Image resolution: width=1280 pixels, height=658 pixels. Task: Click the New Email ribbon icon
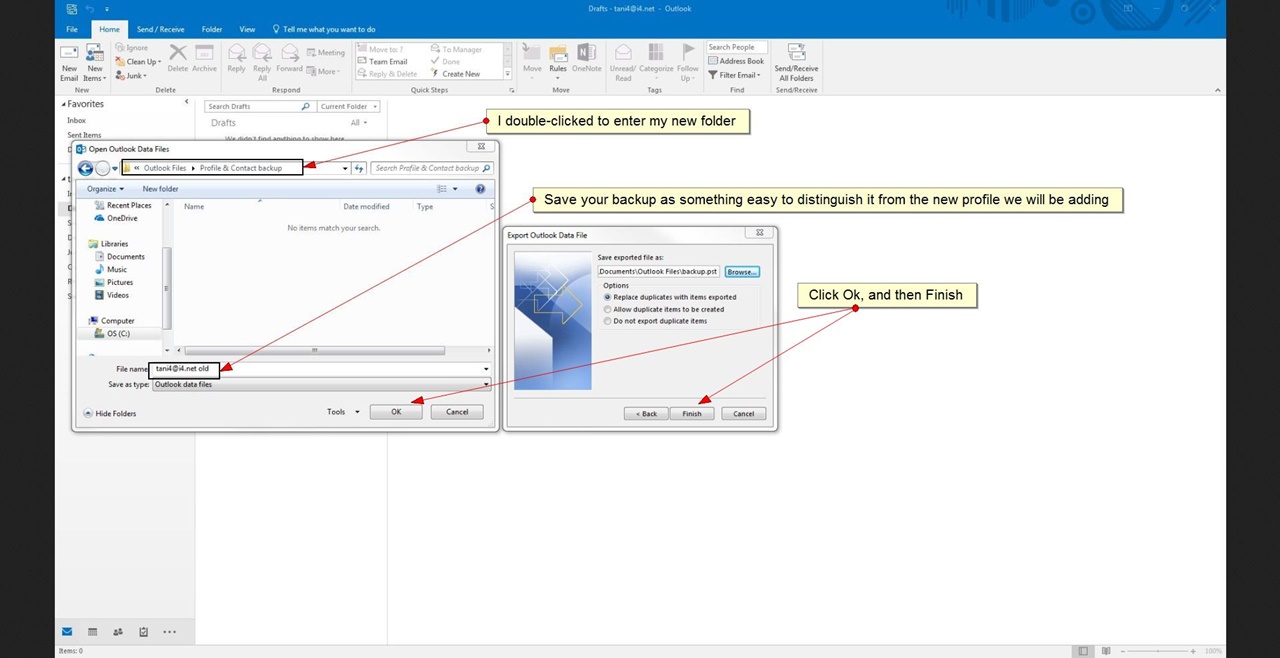click(69, 62)
